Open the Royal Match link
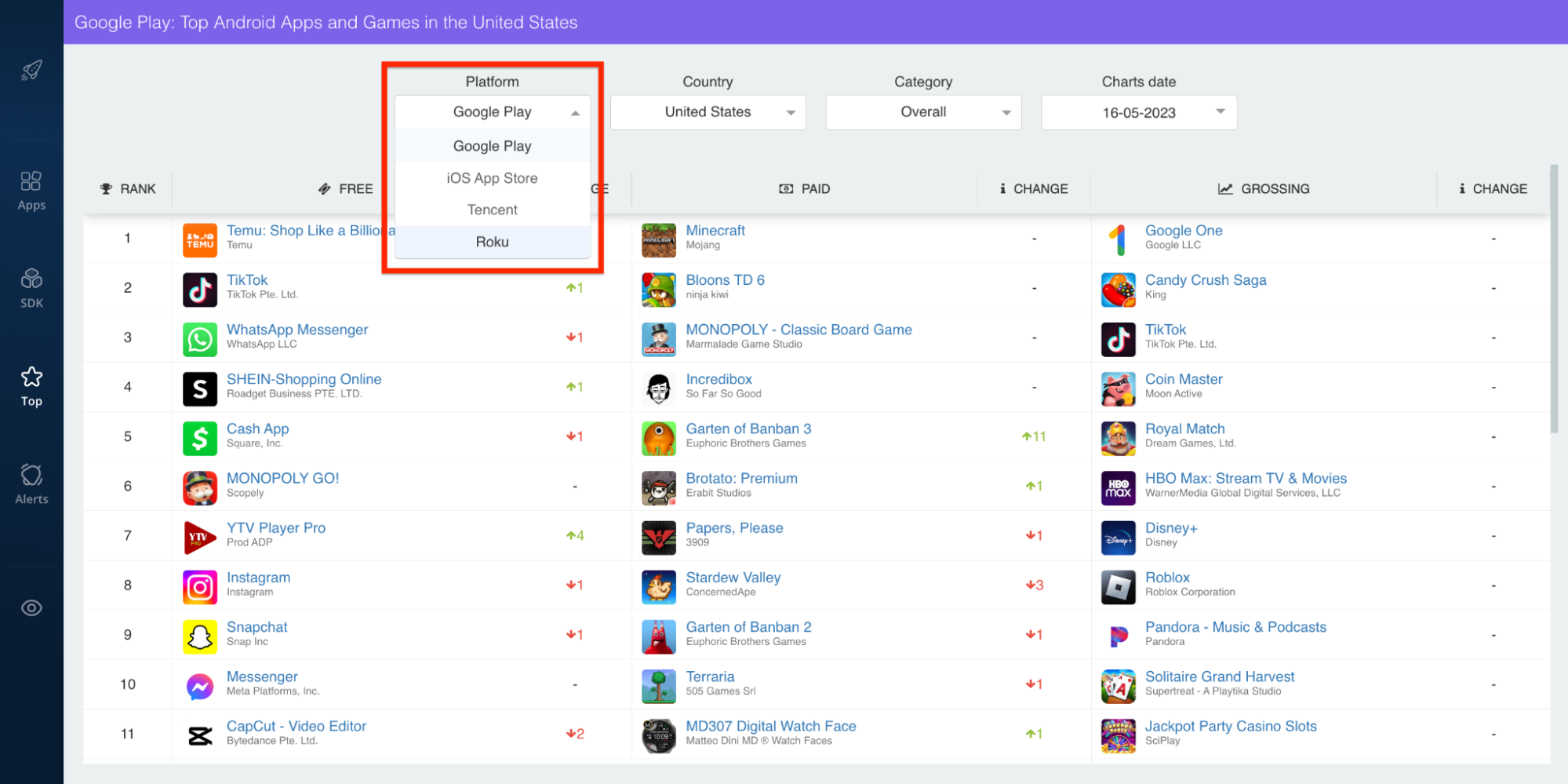This screenshot has width=1568, height=784. (1184, 429)
